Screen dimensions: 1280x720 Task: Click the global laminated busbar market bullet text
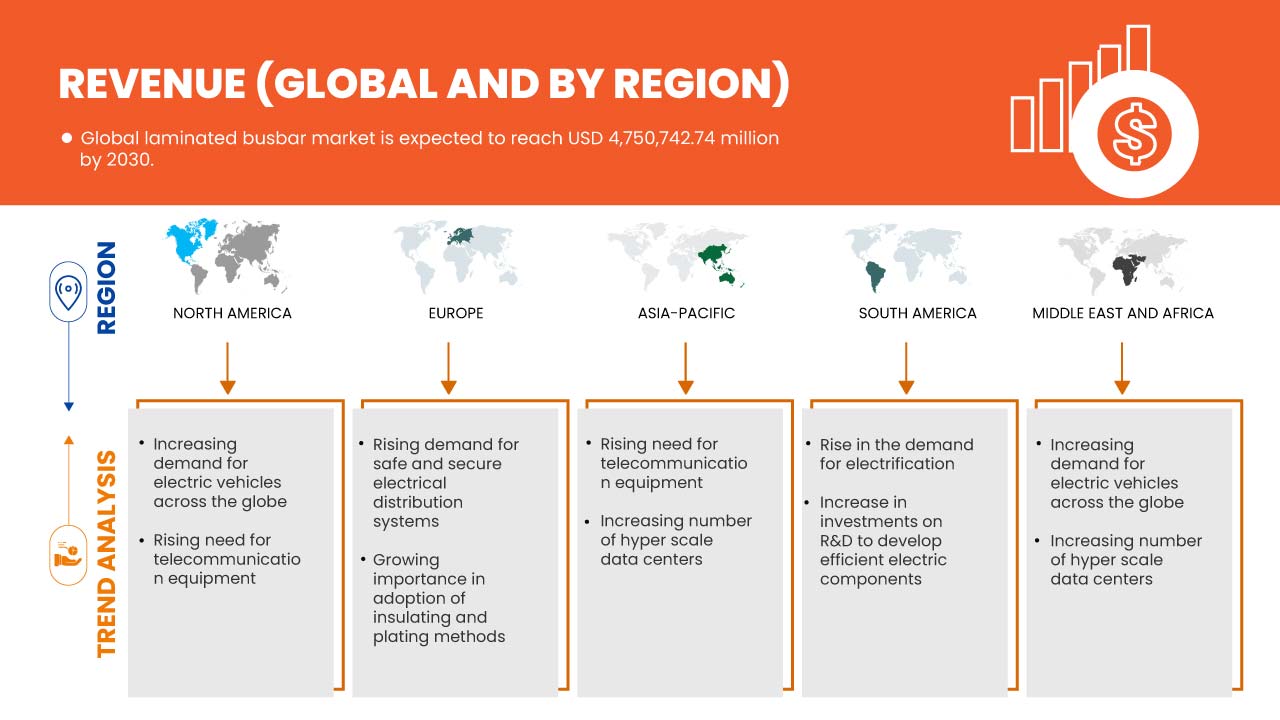point(428,149)
